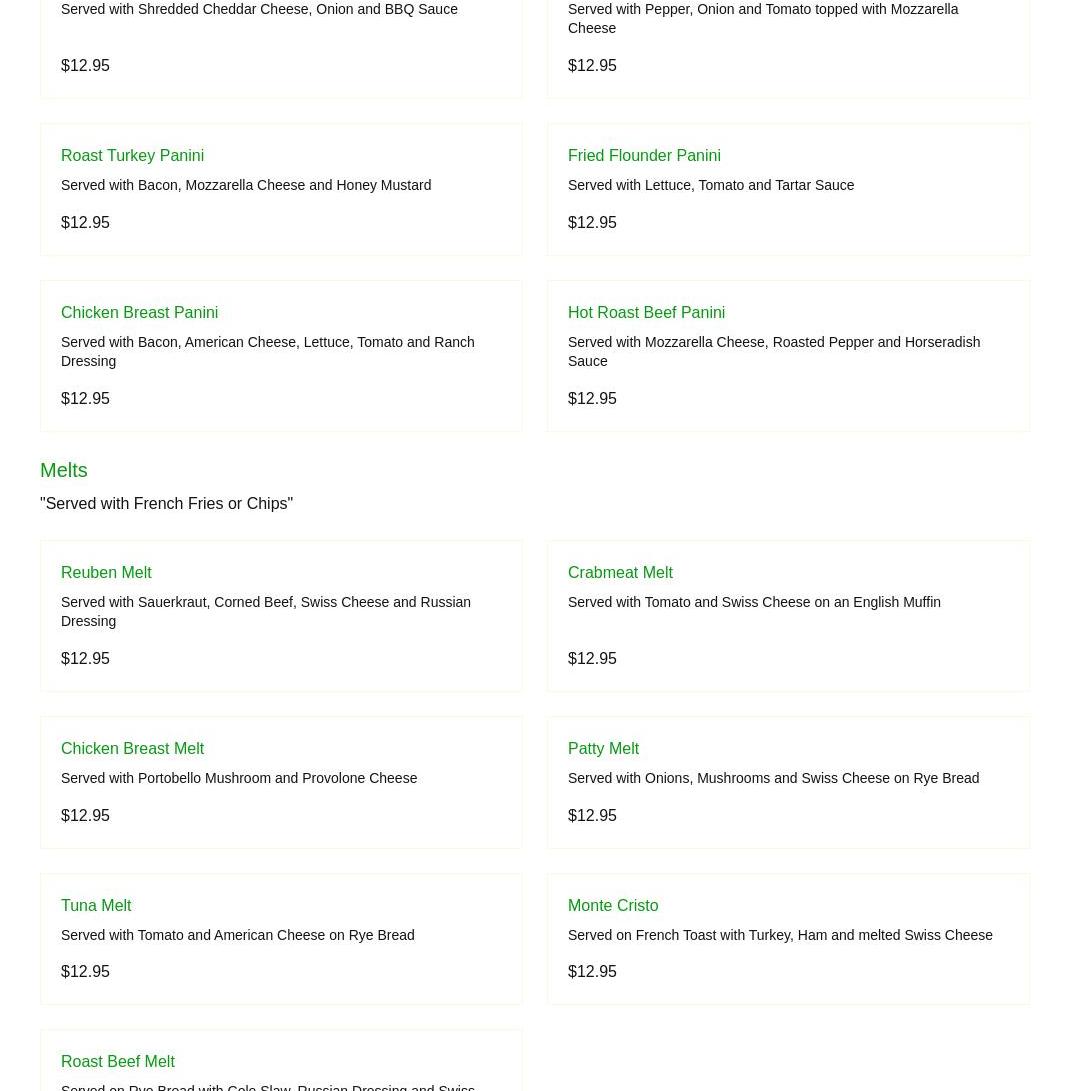Open the Reuben Melt item

click(x=106, y=573)
